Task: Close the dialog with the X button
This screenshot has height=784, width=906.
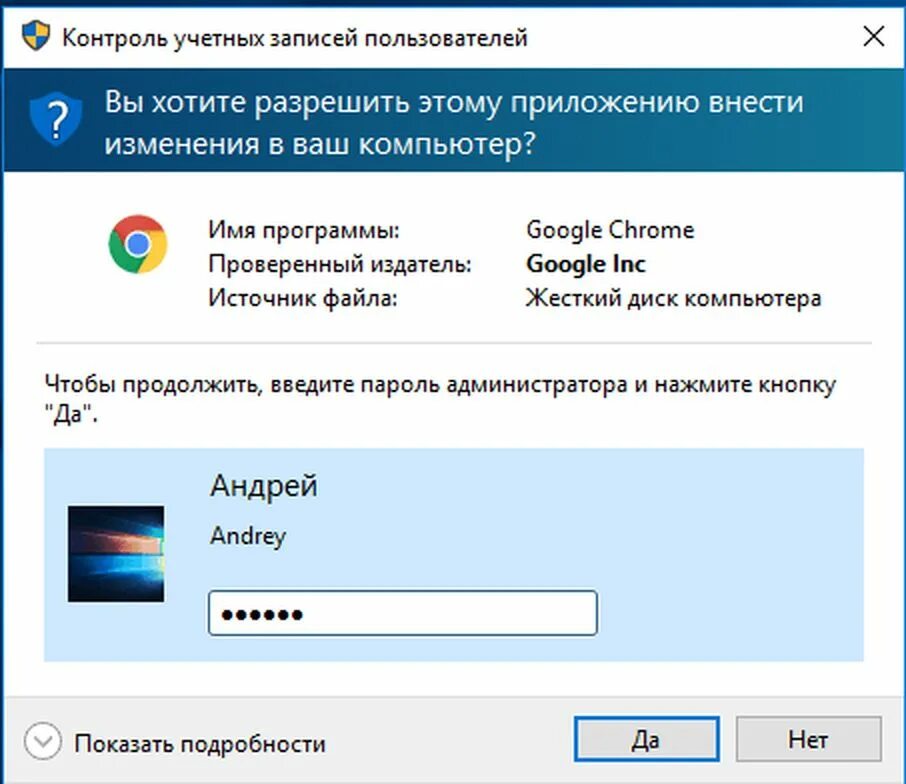Action: click(874, 36)
